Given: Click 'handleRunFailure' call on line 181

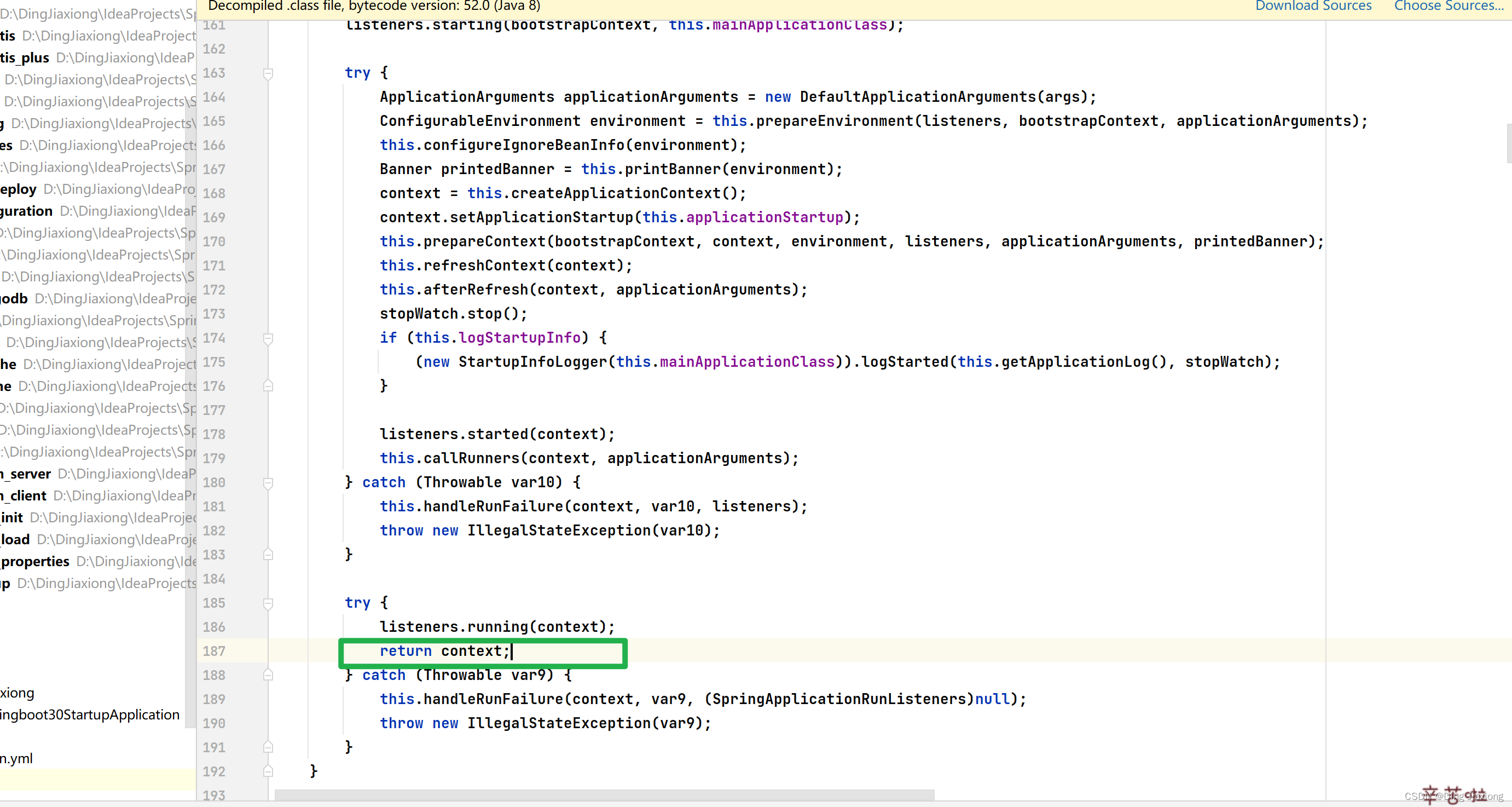Looking at the screenshot, I should pos(493,506).
